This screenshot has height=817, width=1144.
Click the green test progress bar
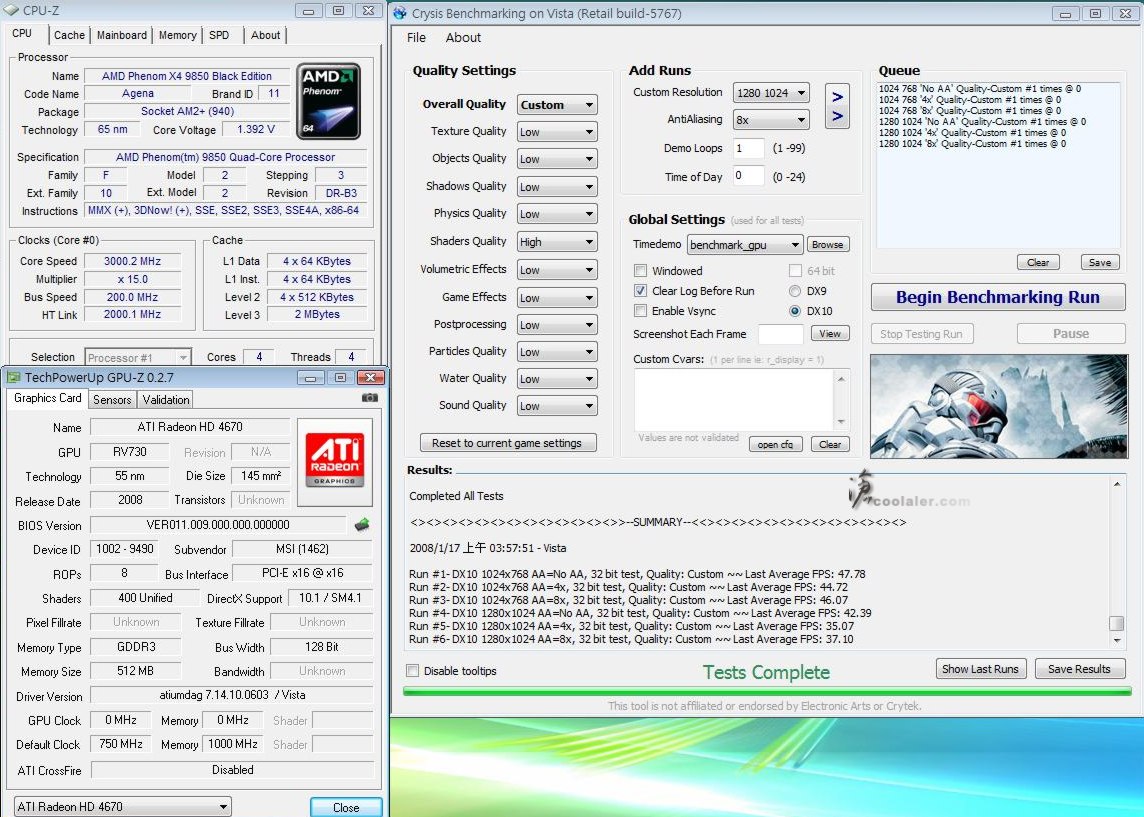point(766,690)
